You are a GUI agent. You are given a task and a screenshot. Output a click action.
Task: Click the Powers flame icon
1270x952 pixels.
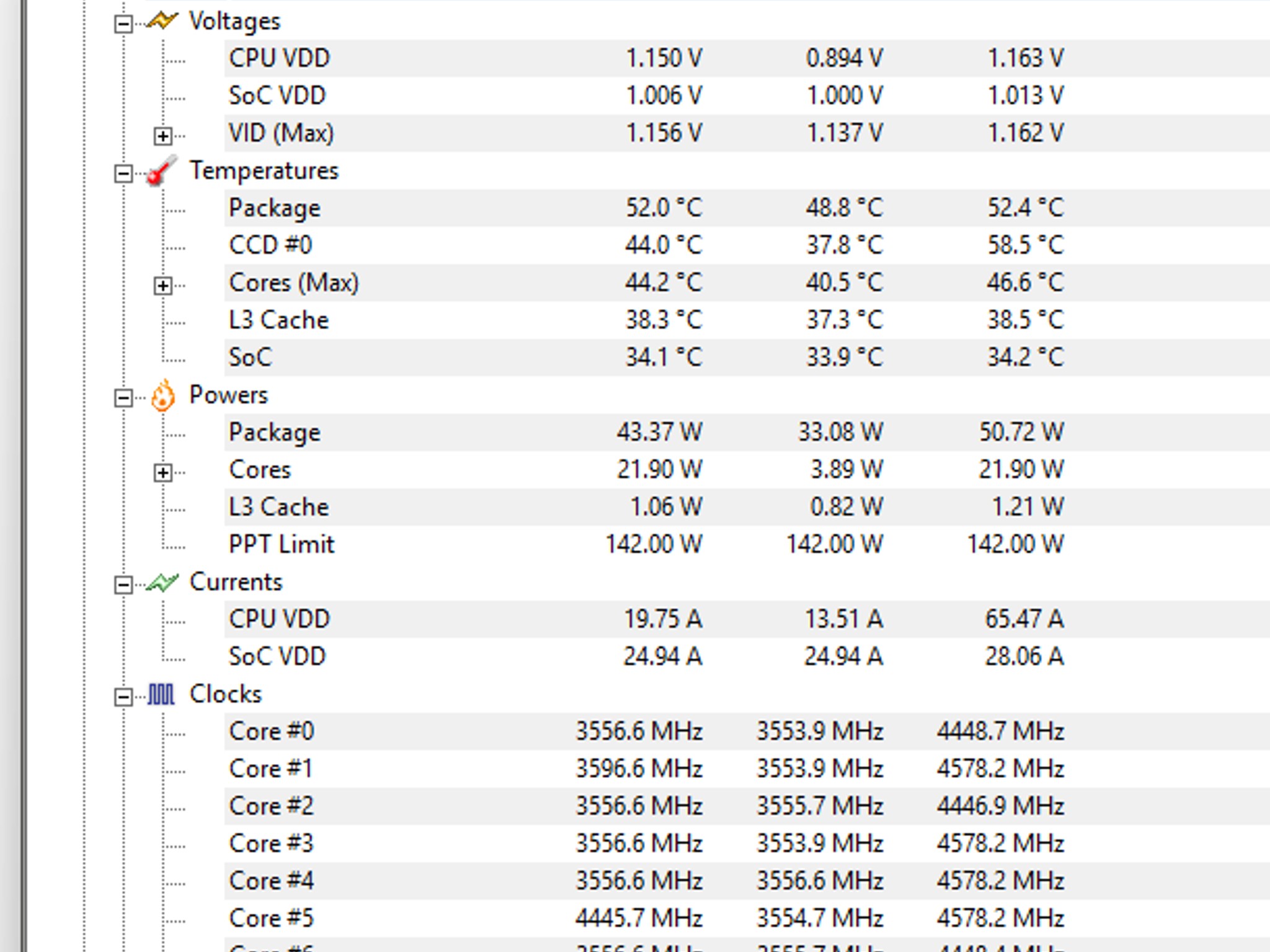coord(162,395)
